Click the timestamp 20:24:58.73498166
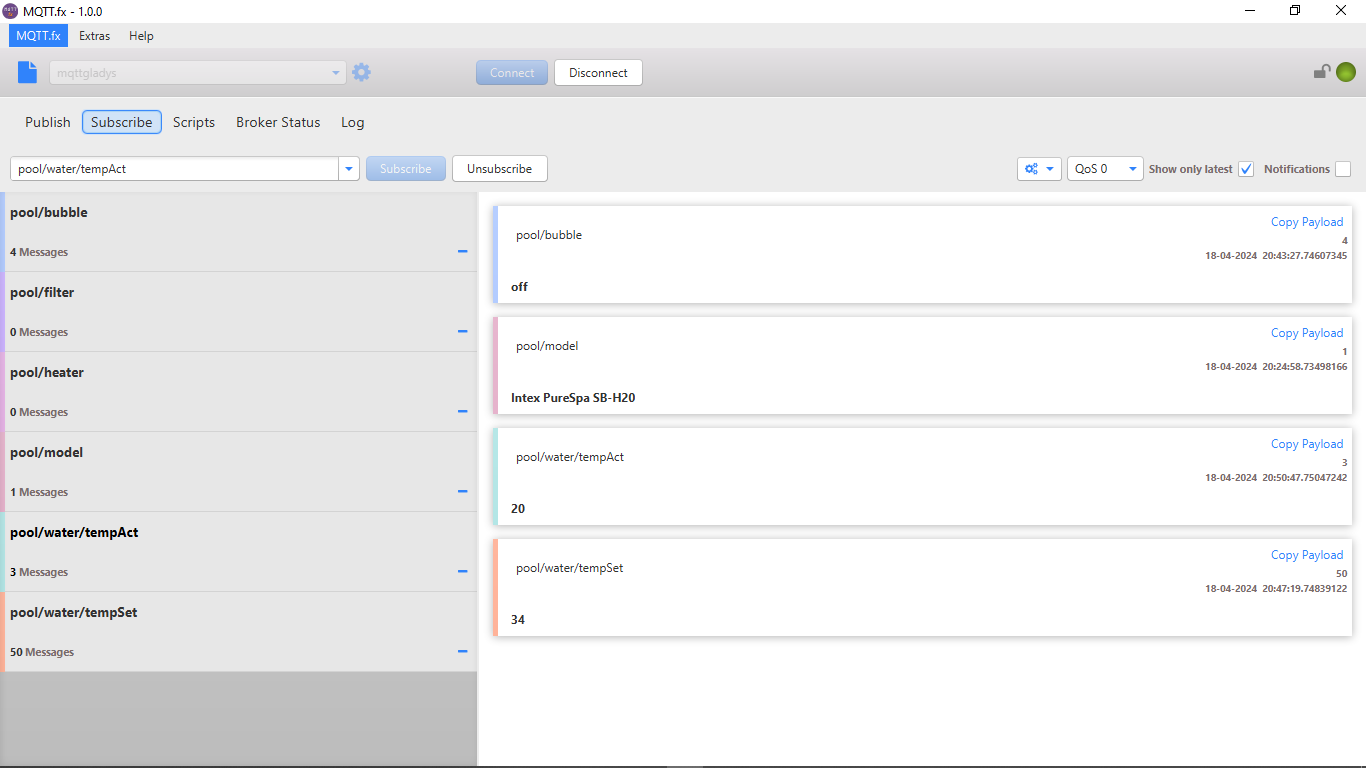 [x=1304, y=367]
